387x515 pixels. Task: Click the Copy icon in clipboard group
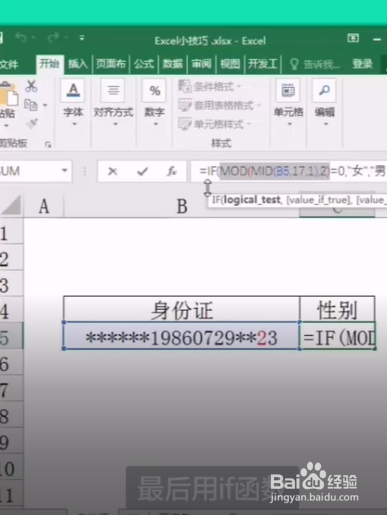point(31,105)
